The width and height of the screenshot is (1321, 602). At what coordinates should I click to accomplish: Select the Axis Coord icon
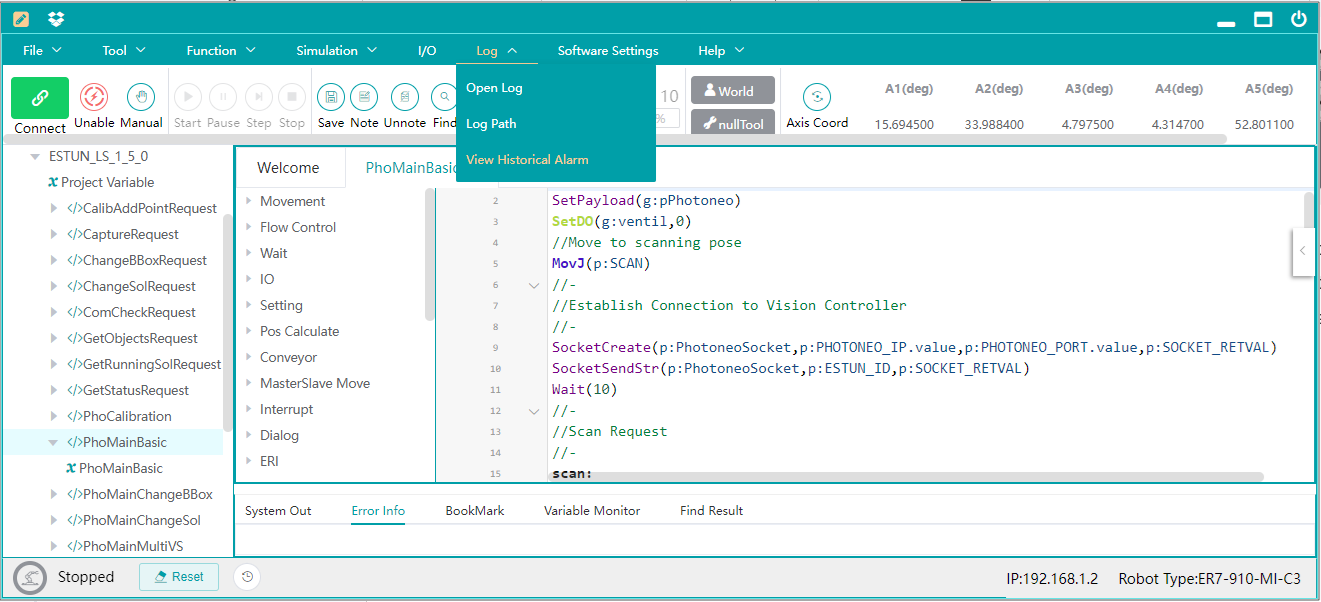click(817, 97)
